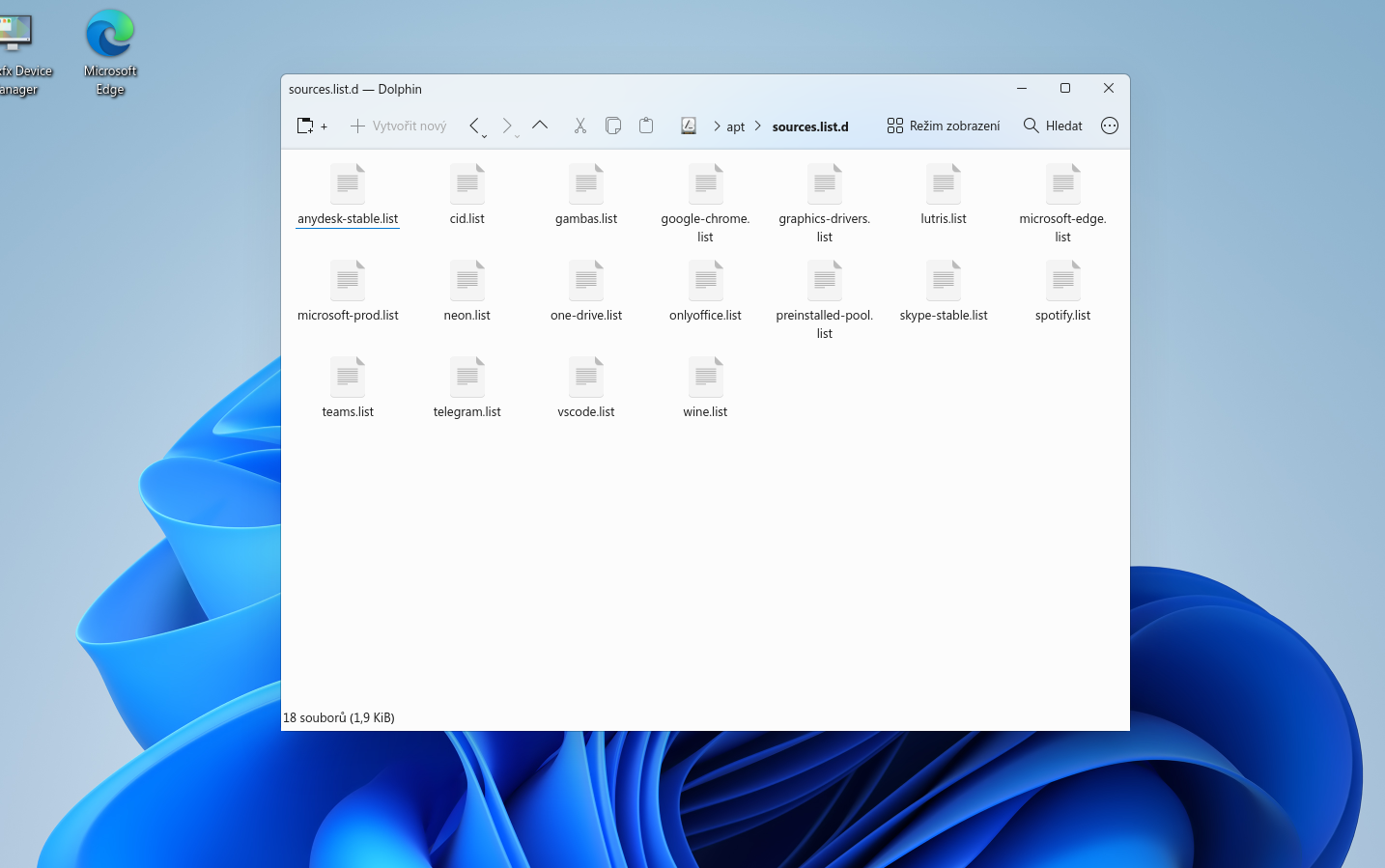Click the Cut scissors icon

(x=579, y=126)
